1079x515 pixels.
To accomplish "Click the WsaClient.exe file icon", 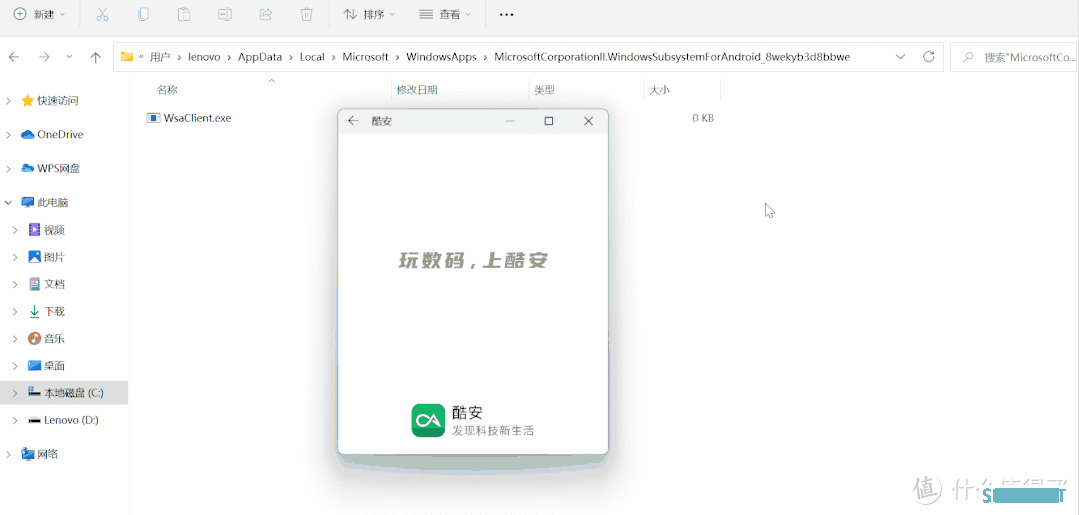I will click(x=153, y=118).
